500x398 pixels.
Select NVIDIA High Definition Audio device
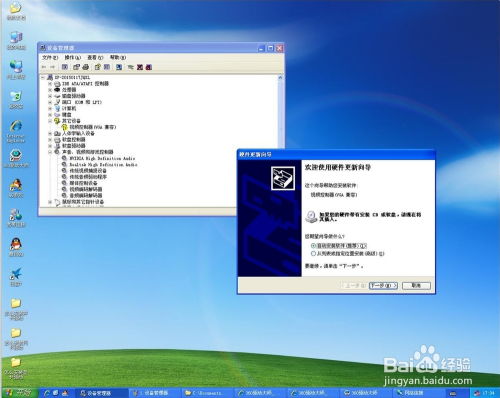[102, 158]
